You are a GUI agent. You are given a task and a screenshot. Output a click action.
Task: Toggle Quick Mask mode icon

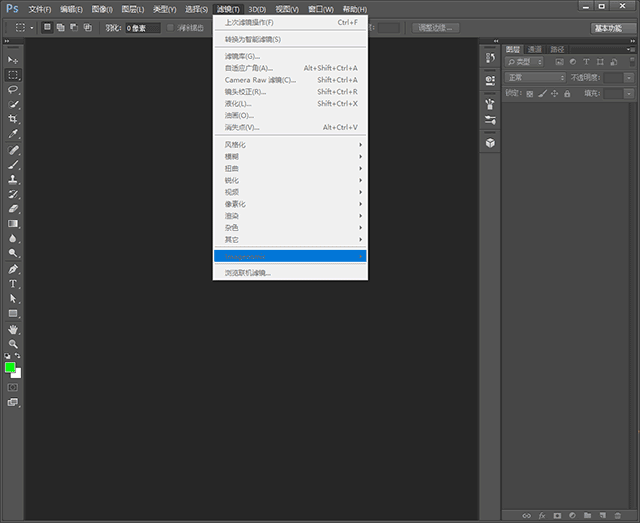(x=13, y=386)
